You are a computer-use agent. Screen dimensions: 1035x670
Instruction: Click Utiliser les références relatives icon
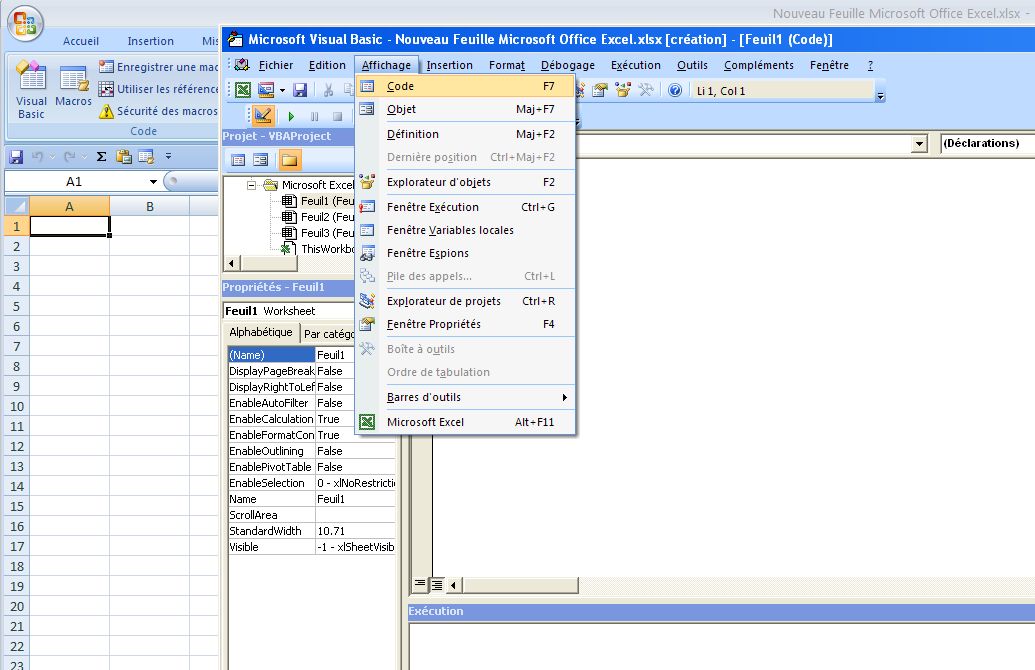pos(106,88)
